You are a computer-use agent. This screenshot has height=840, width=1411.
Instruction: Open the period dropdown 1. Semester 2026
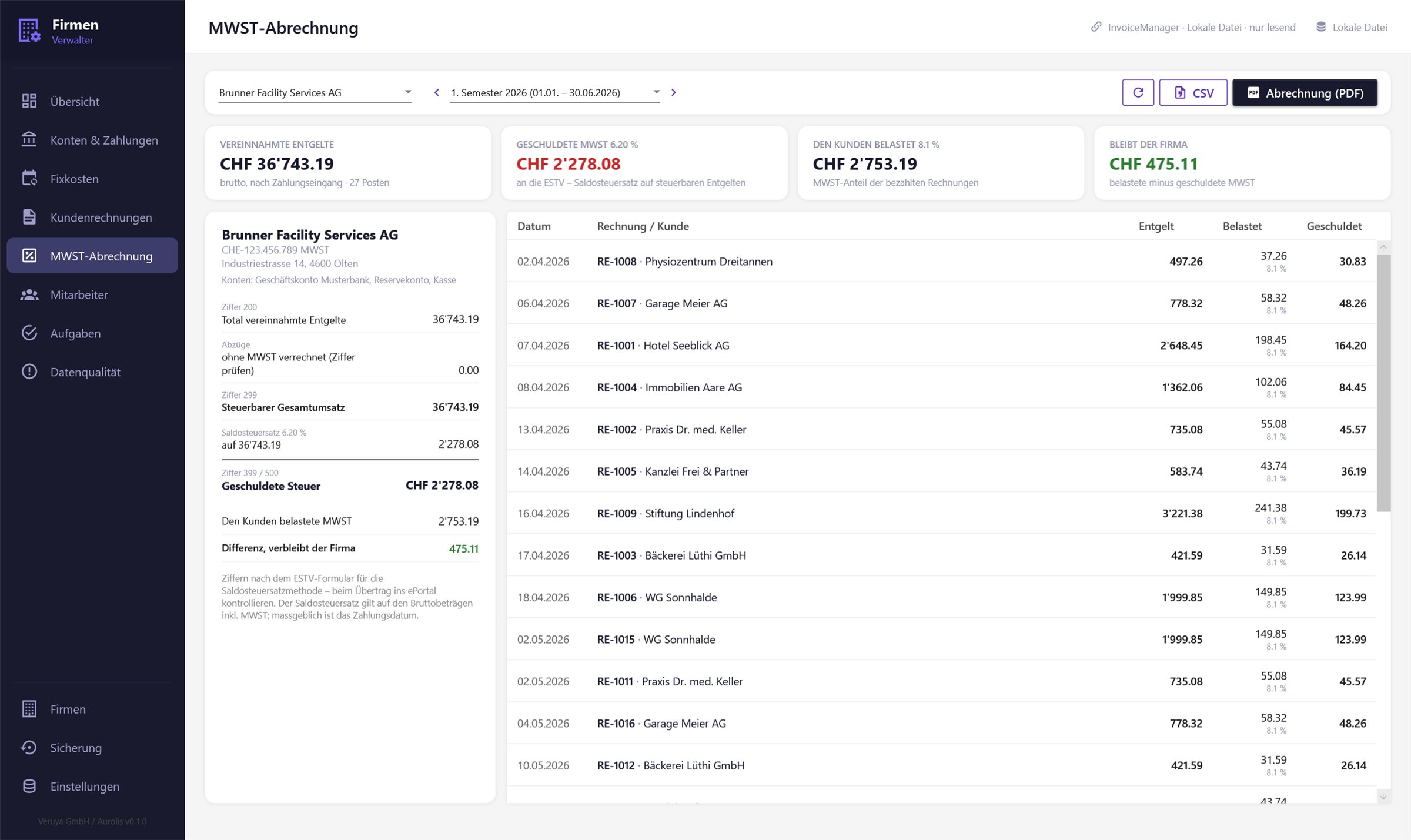(555, 92)
